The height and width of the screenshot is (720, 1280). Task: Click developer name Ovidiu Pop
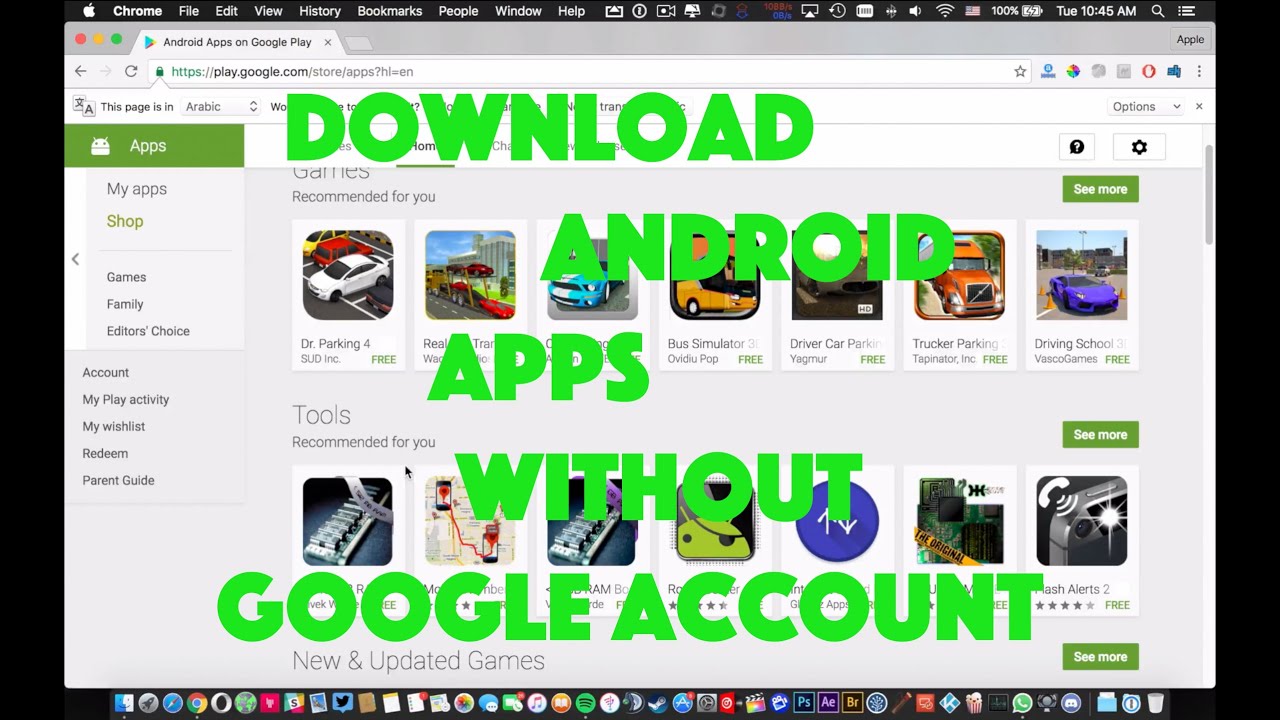(x=693, y=359)
